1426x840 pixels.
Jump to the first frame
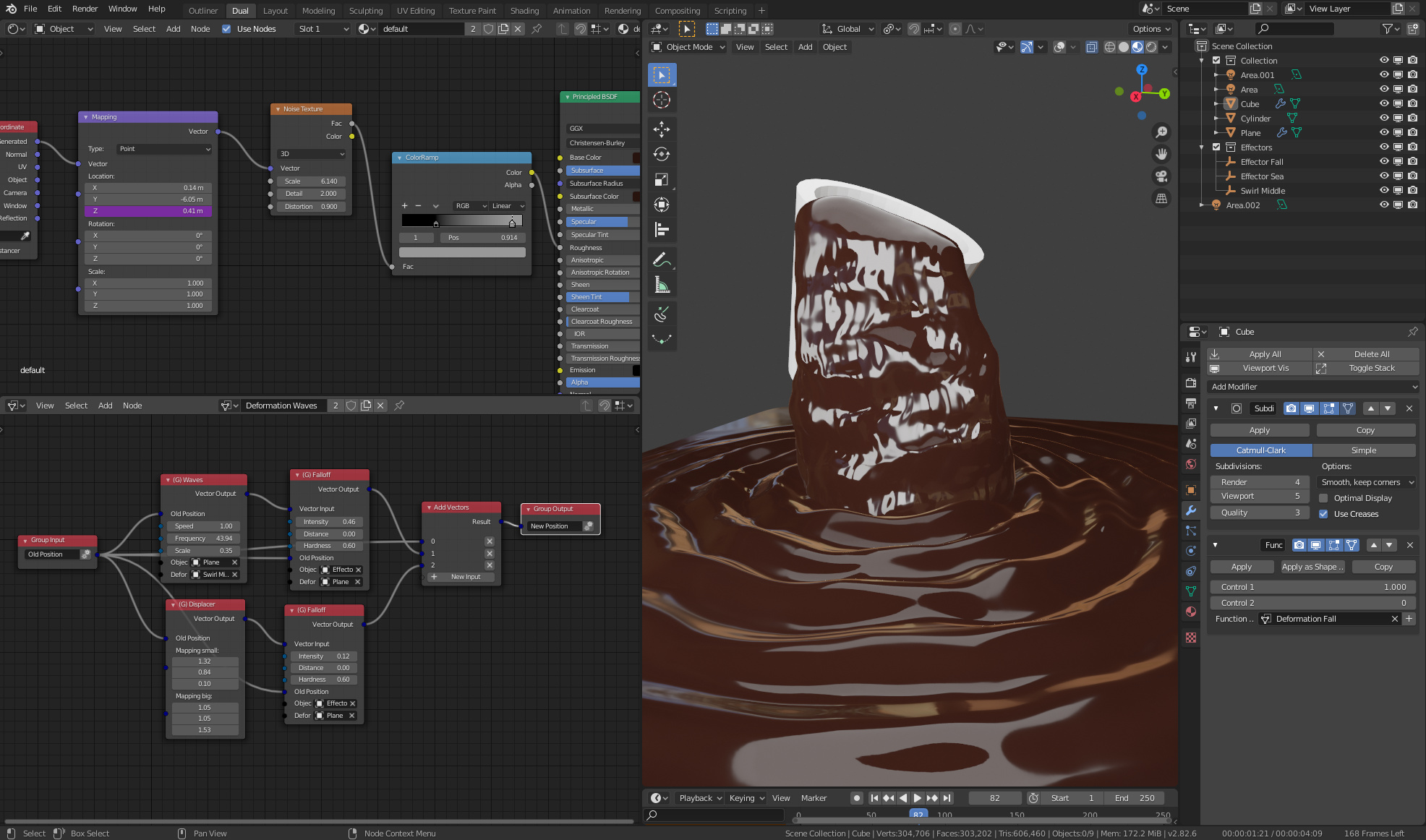(874, 798)
